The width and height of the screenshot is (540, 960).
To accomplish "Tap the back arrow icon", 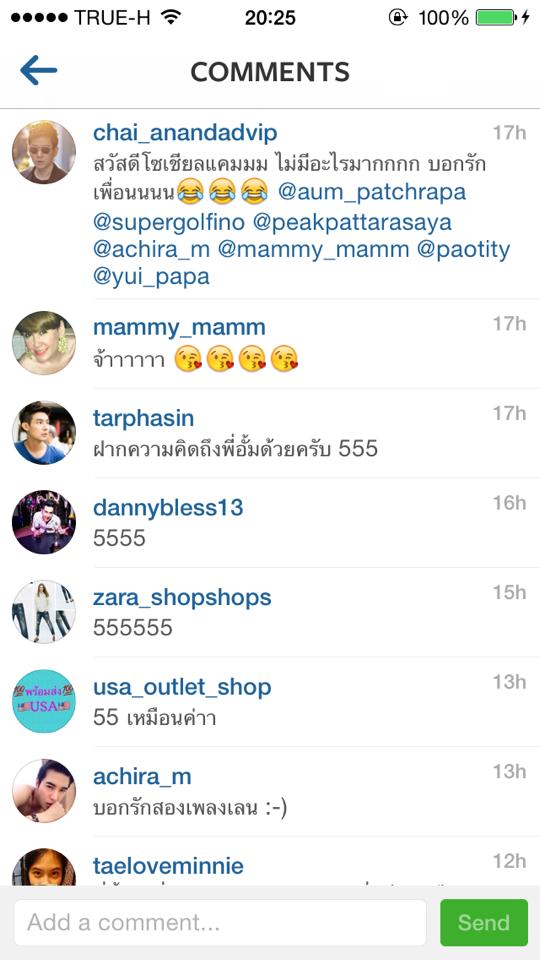I will [38, 70].
